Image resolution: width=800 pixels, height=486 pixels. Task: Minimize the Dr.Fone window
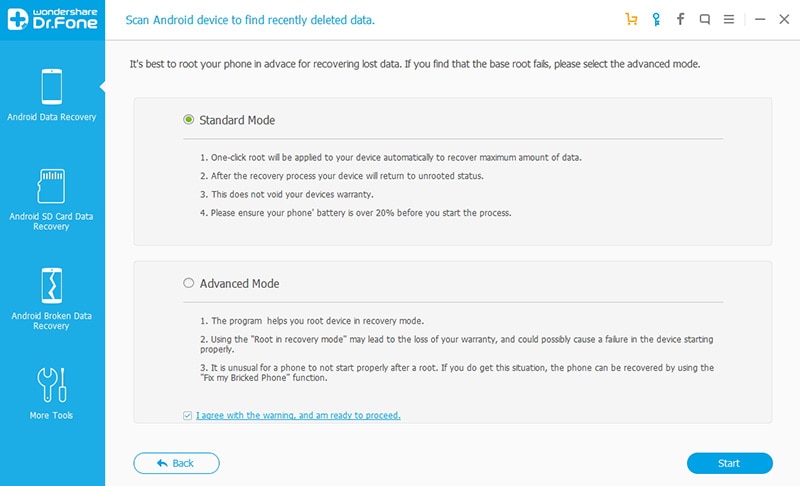point(759,19)
